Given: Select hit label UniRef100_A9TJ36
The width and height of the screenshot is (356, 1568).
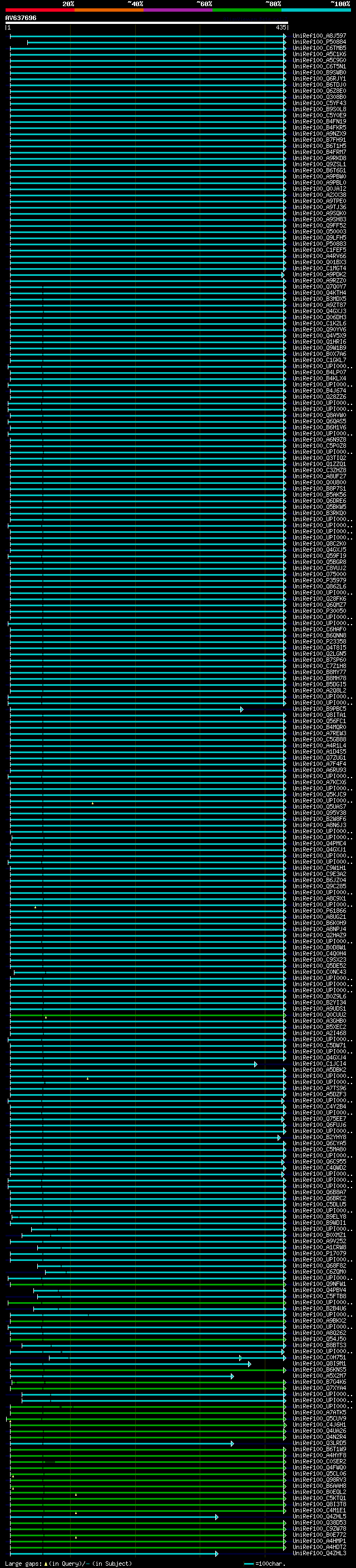Looking at the screenshot, I should point(319,207).
